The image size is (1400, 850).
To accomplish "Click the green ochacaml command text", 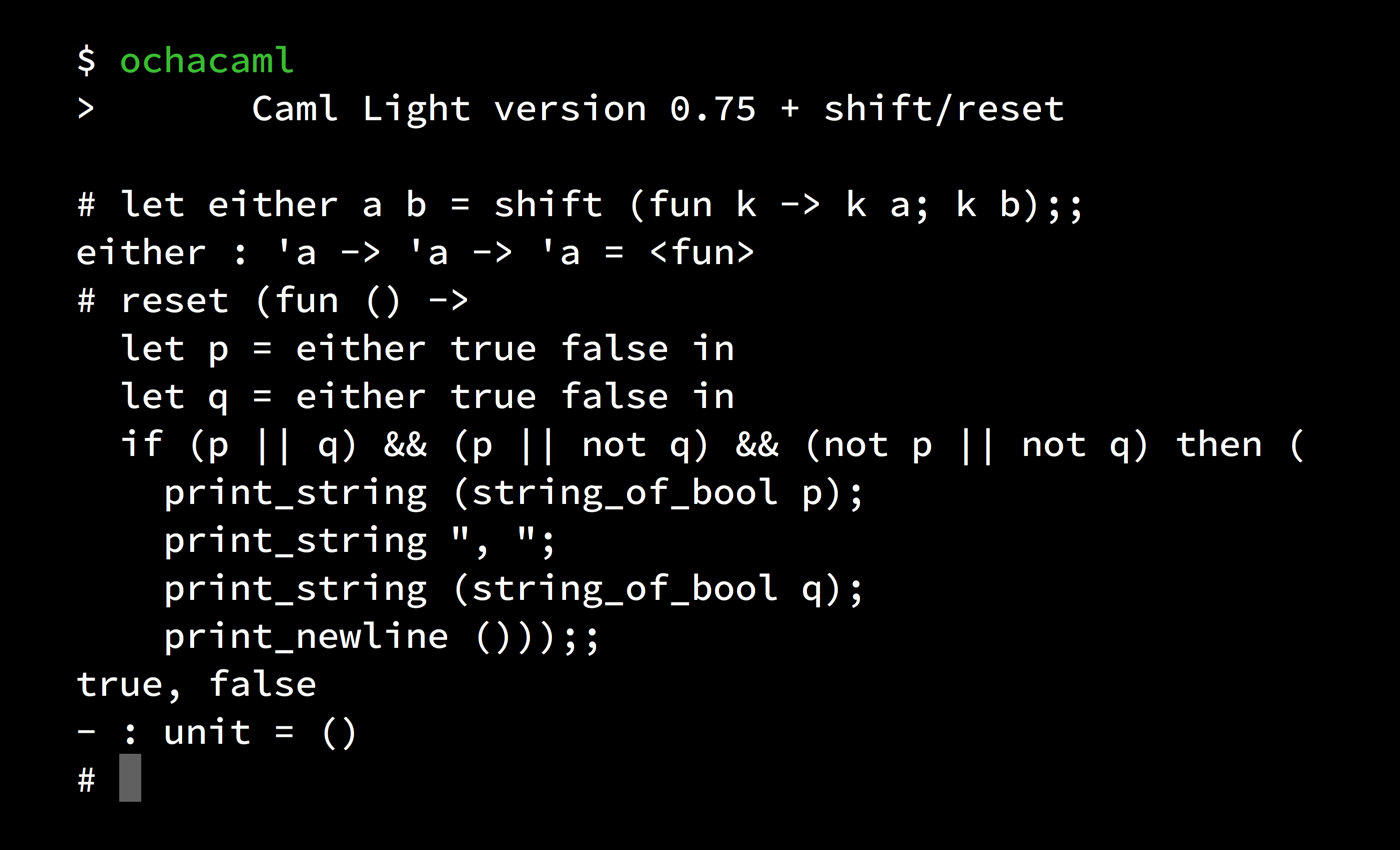I will point(207,60).
